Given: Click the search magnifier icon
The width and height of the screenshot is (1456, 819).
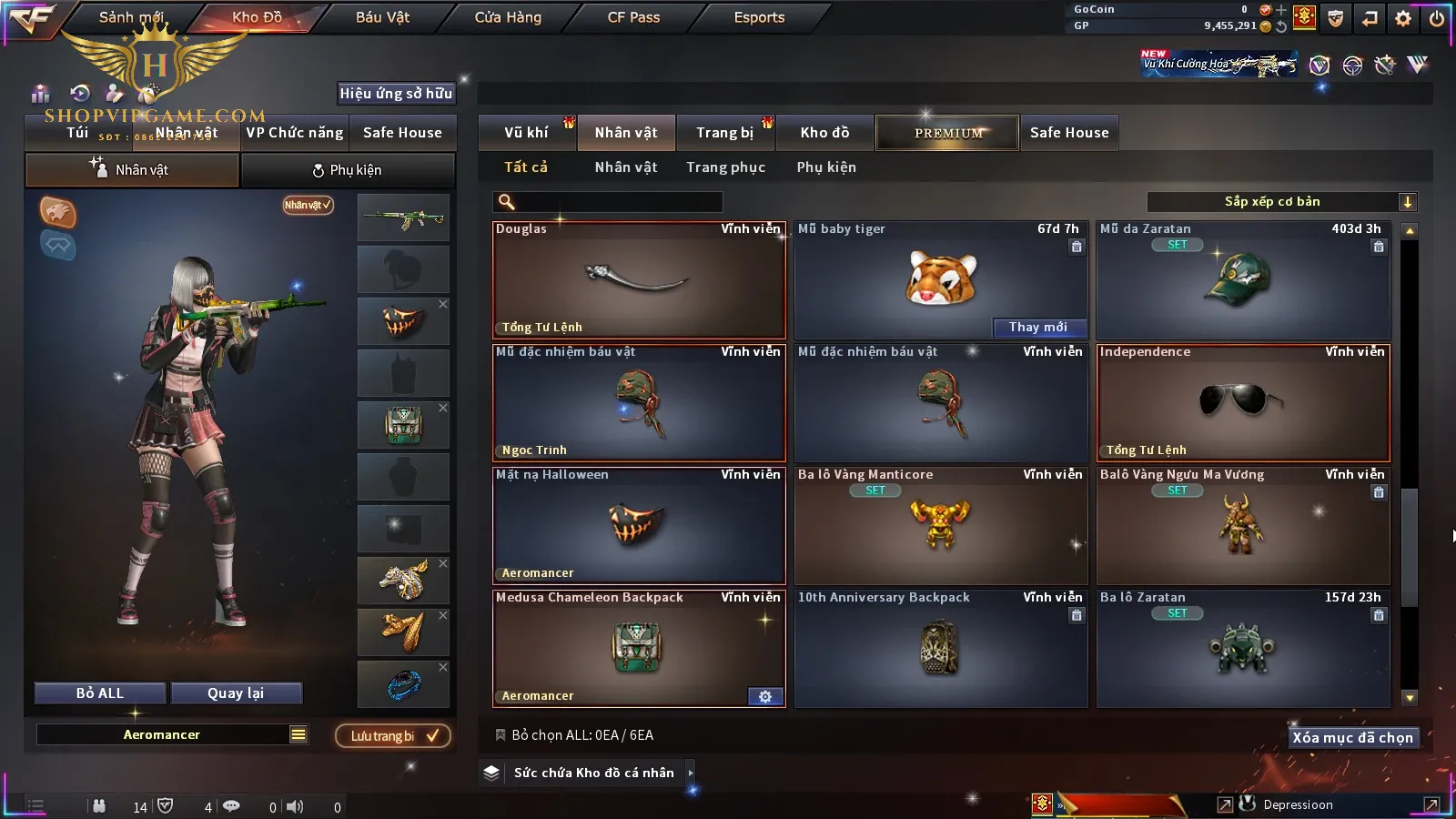Looking at the screenshot, I should 507,202.
